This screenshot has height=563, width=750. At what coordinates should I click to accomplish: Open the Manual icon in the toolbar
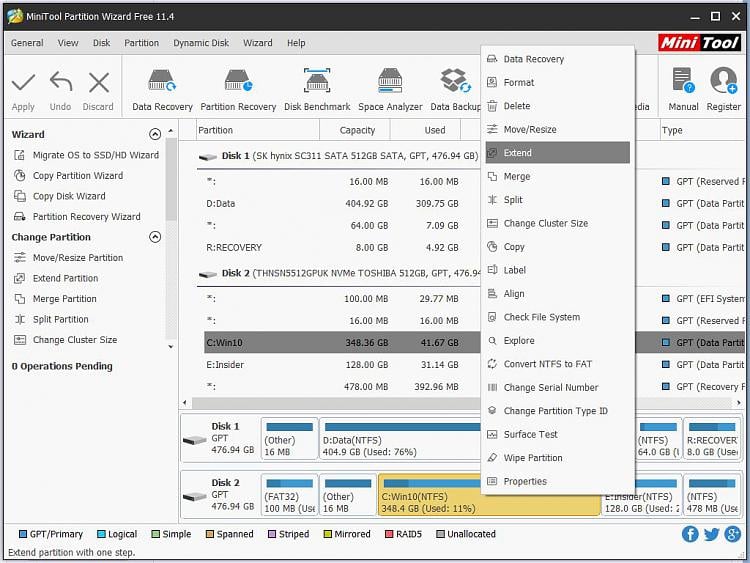(683, 80)
